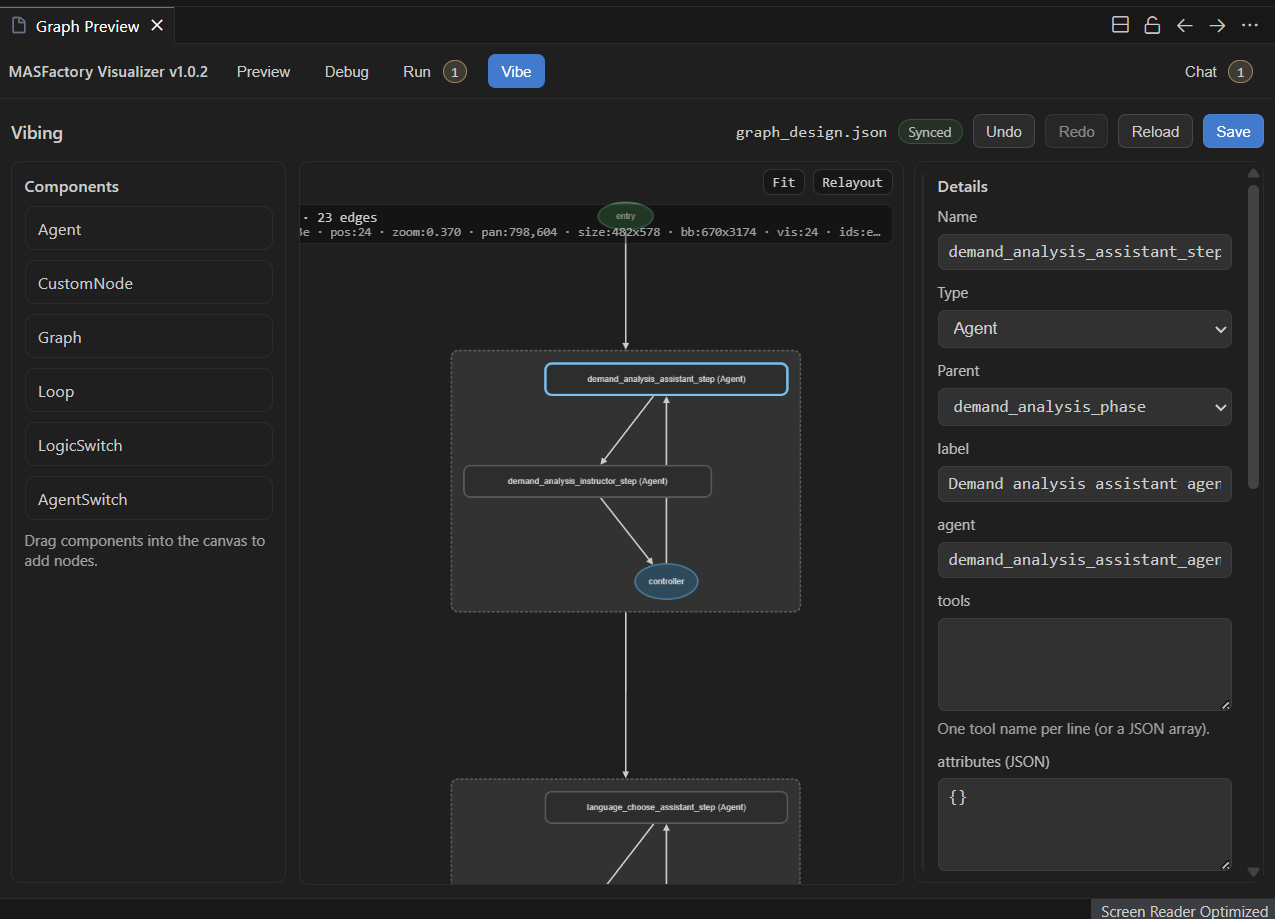Fit the graph to the canvas
Screen dimensions: 1275x919
coord(783,182)
